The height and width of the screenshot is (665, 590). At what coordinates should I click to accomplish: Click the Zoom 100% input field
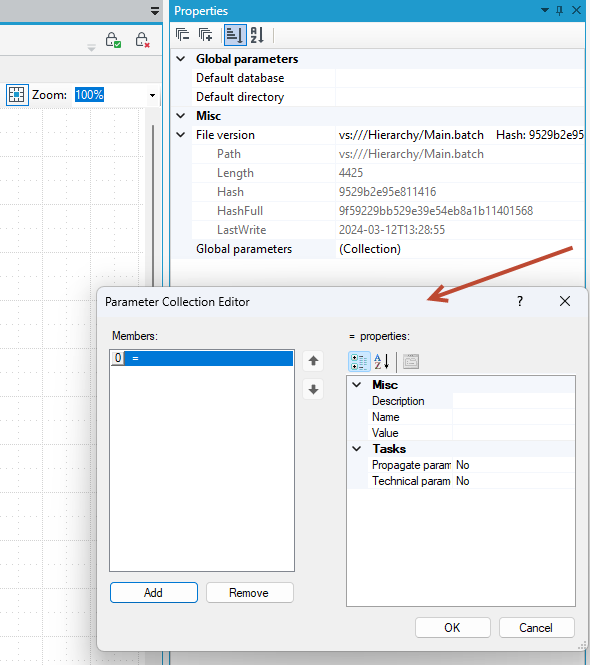pos(110,95)
